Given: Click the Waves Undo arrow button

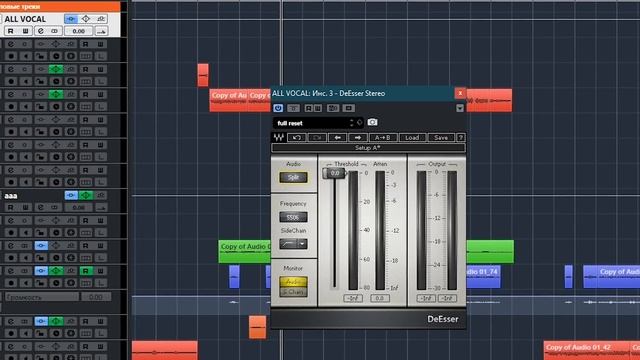Looking at the screenshot, I should 297,138.
